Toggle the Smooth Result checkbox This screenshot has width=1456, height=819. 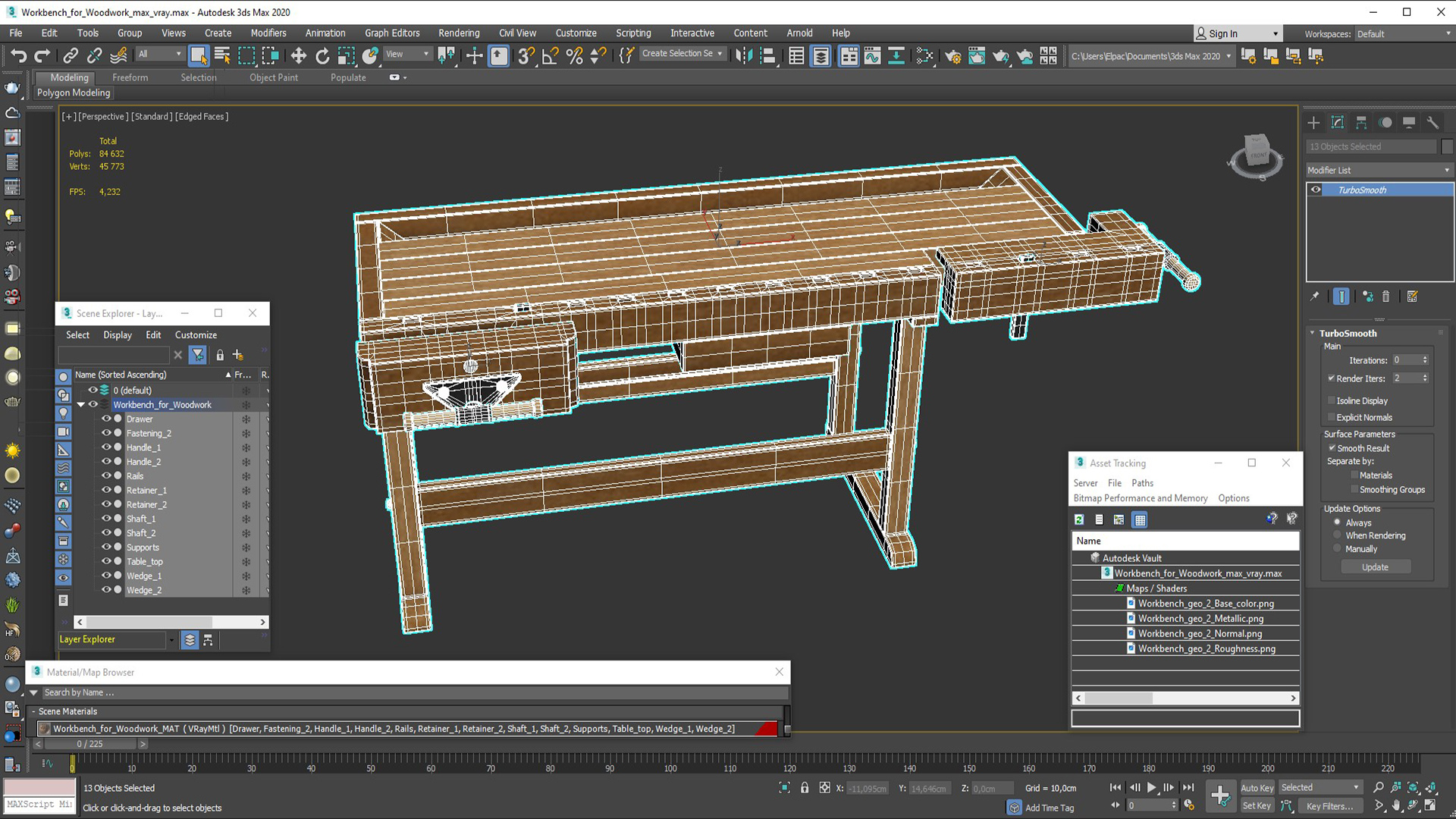pyautogui.click(x=1332, y=448)
